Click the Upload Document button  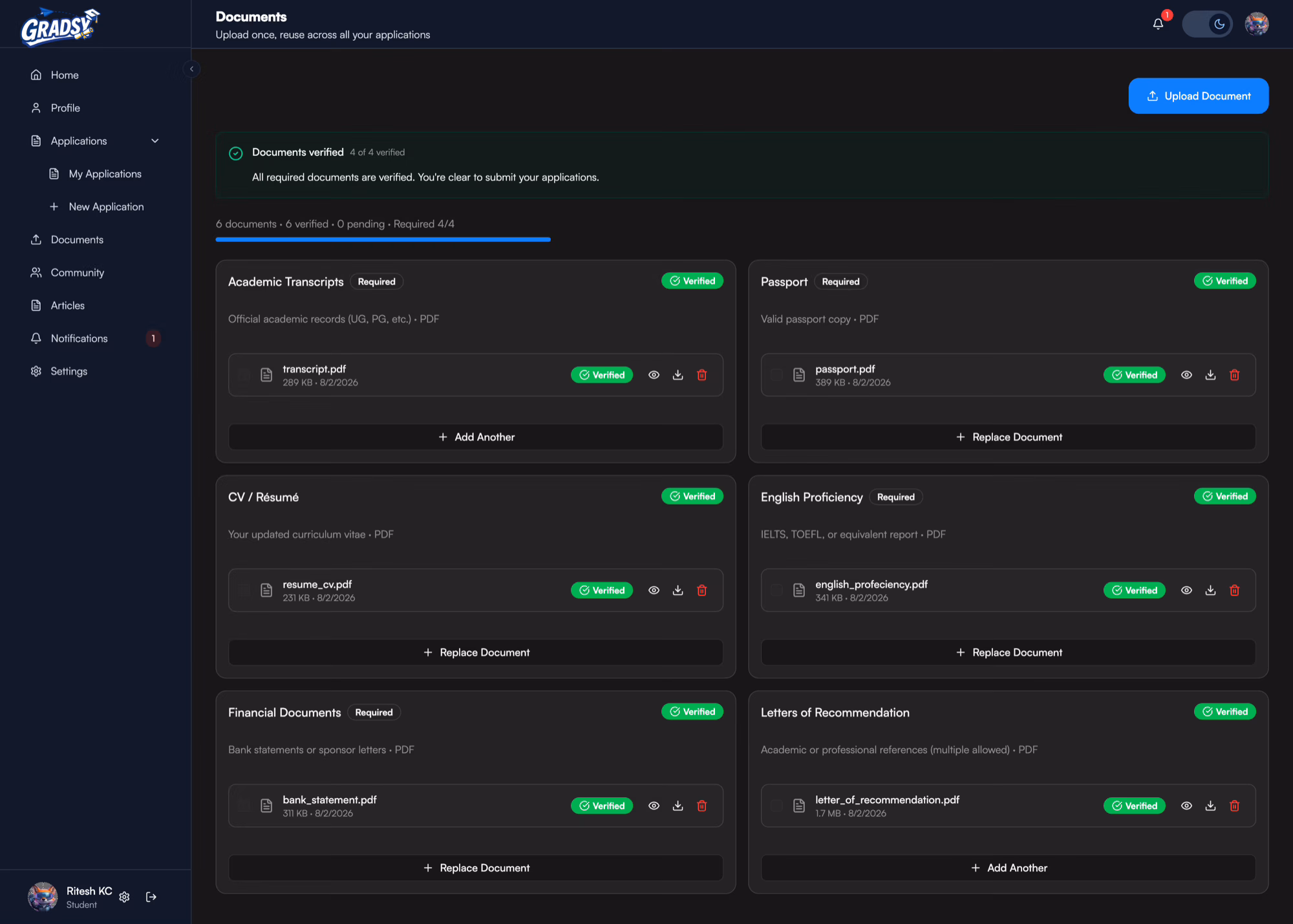1198,96
